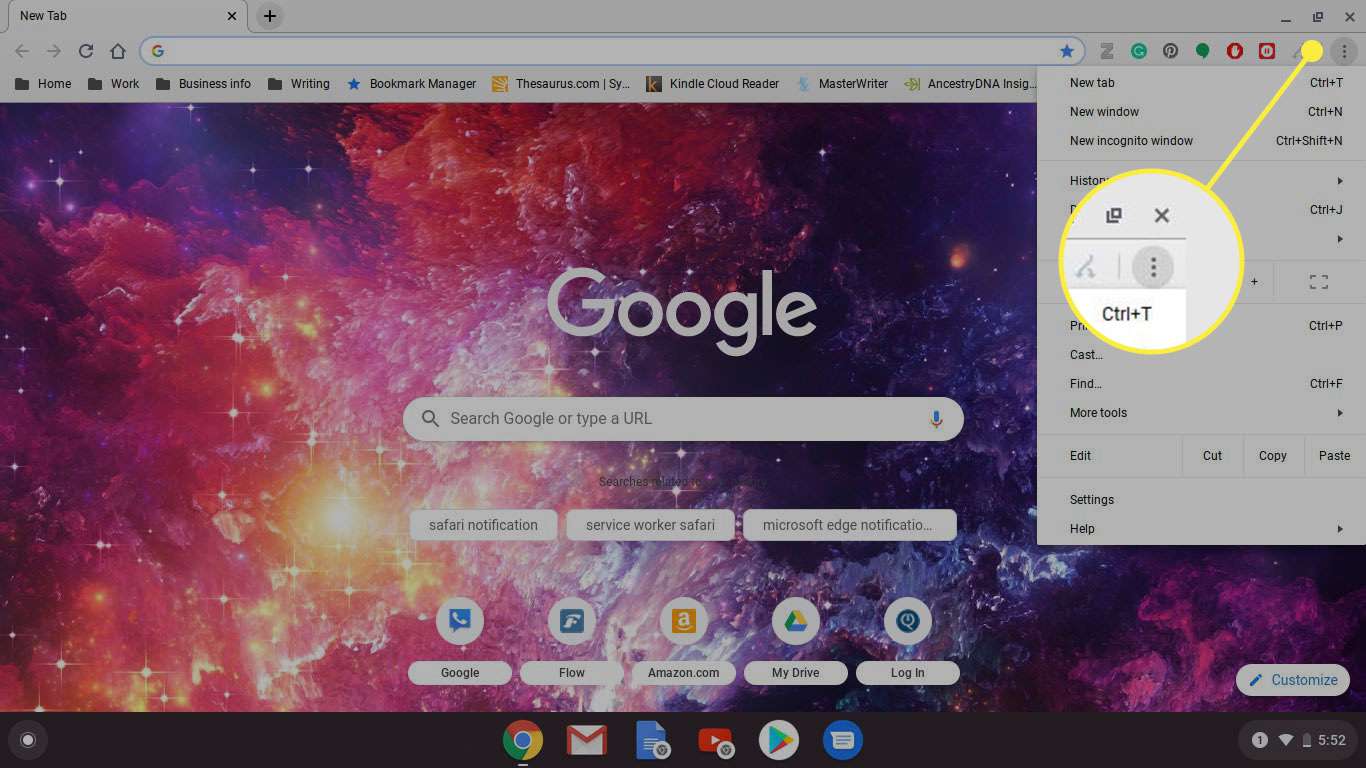Close the Chrome three-dot menu button
Image resolution: width=1366 pixels, height=768 pixels.
(1345, 51)
